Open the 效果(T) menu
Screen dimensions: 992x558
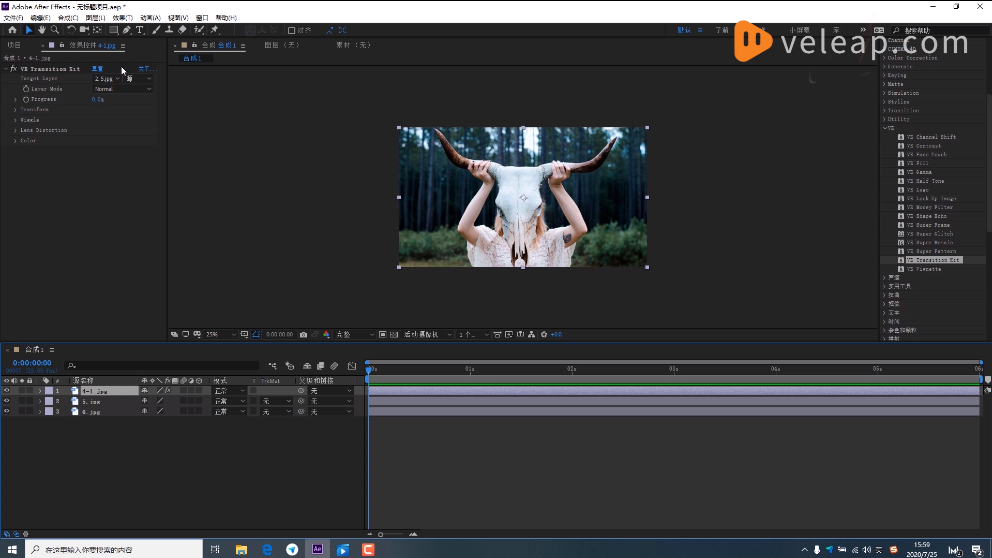point(121,18)
